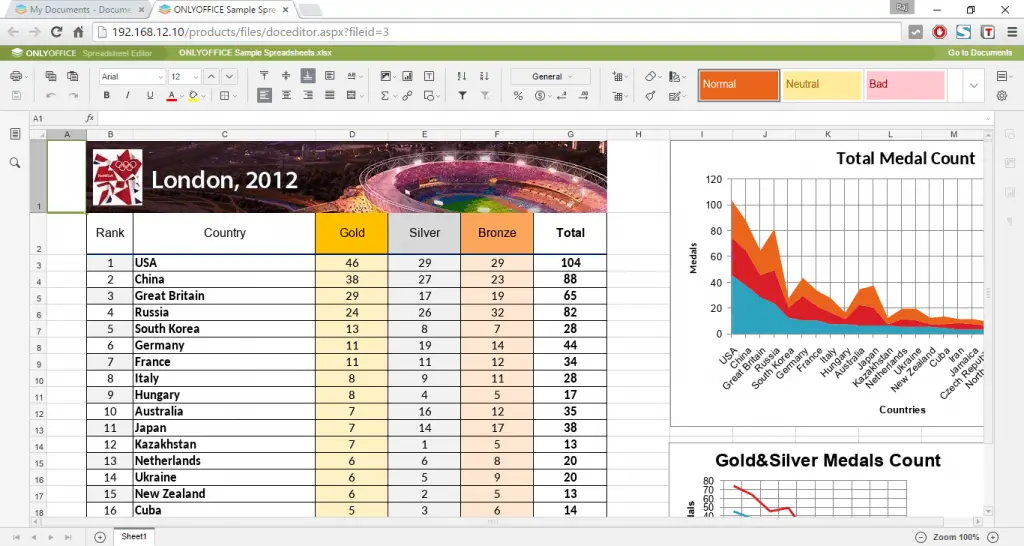Image resolution: width=1024 pixels, height=546 pixels.
Task: Click the Go to Documents link
Action: [x=979, y=53]
